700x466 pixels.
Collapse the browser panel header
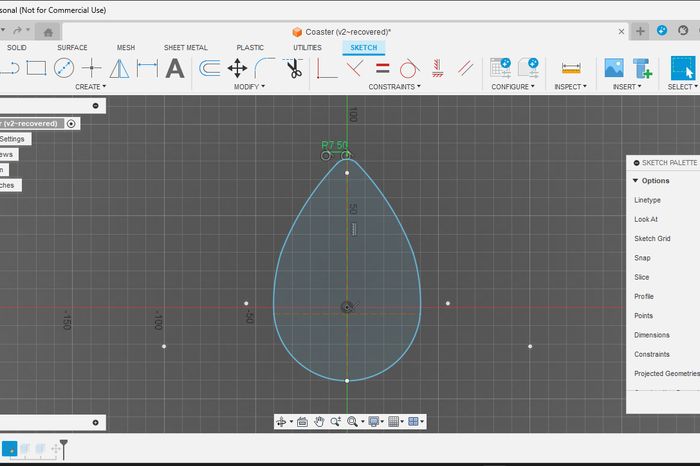[x=96, y=106]
